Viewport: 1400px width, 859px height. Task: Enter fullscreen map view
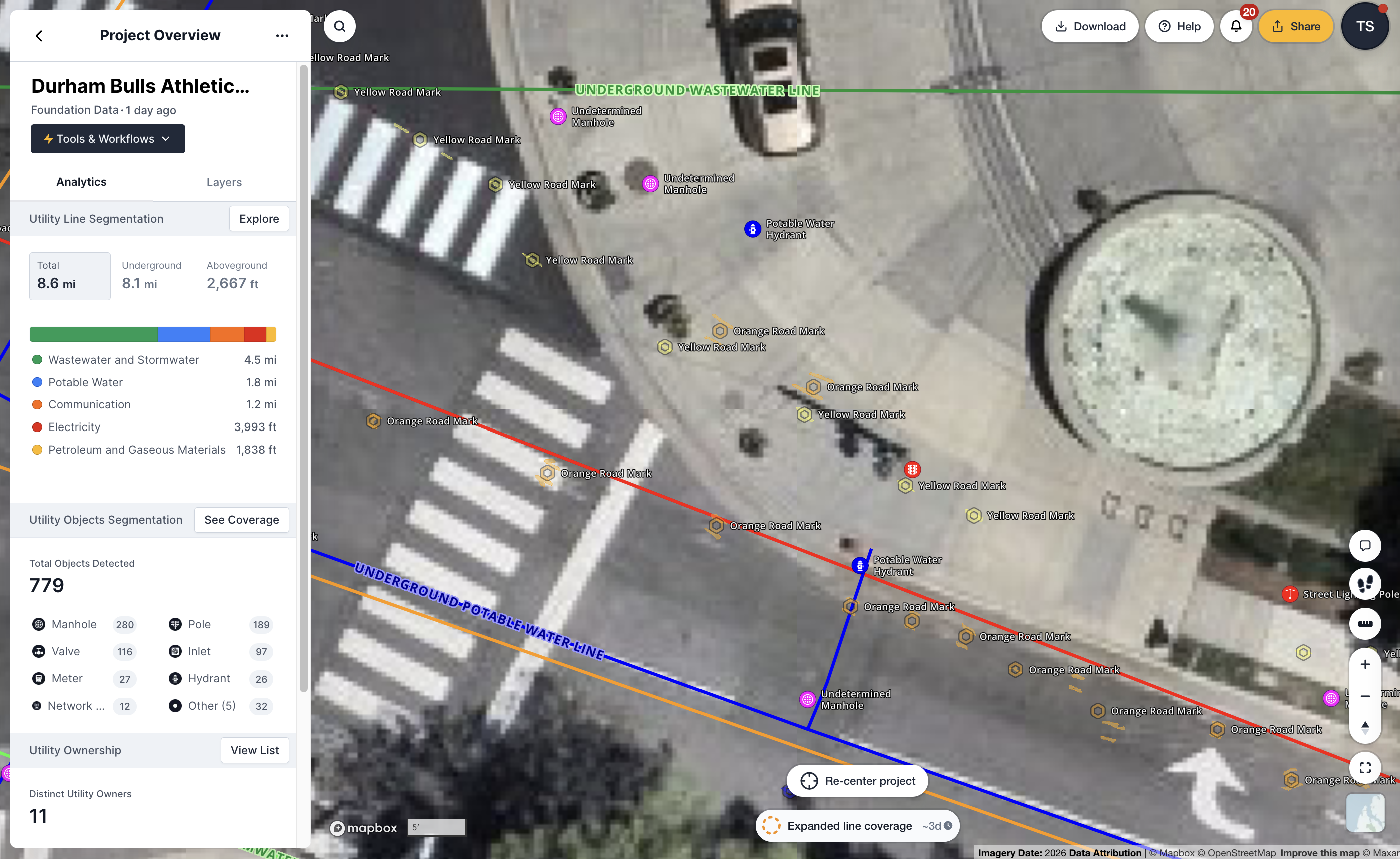[x=1365, y=768]
